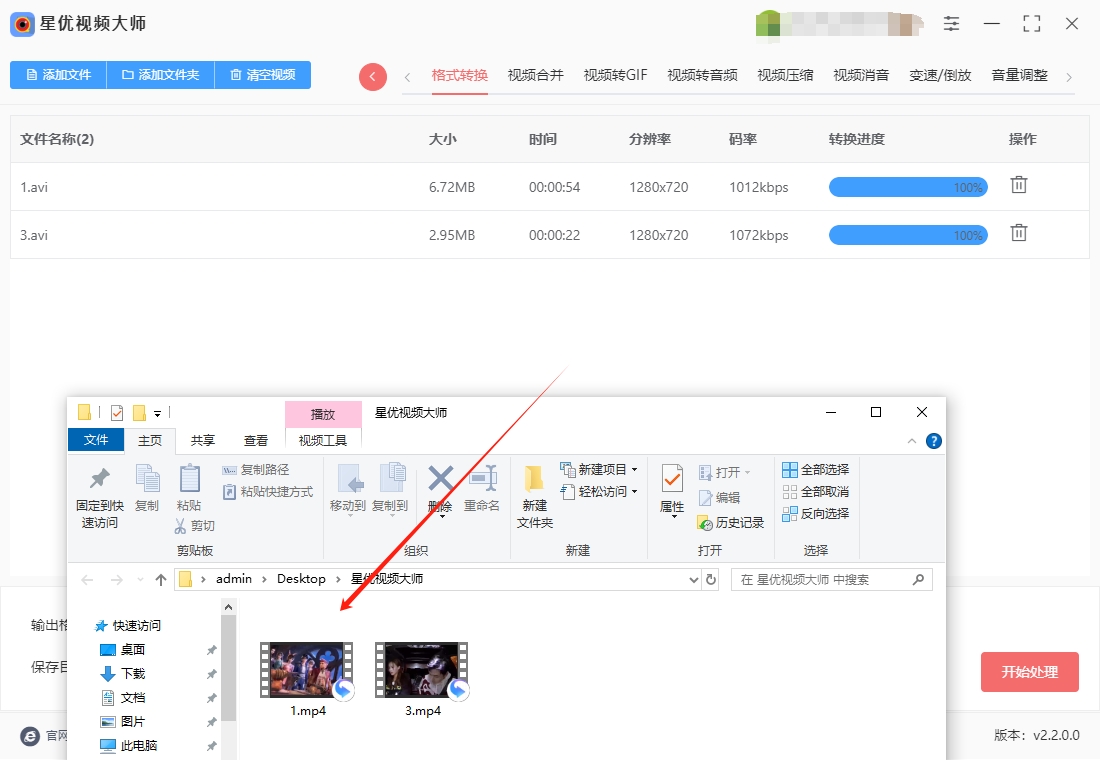Open the 变速/倒放 tab
The height and width of the screenshot is (760, 1100).
click(940, 75)
